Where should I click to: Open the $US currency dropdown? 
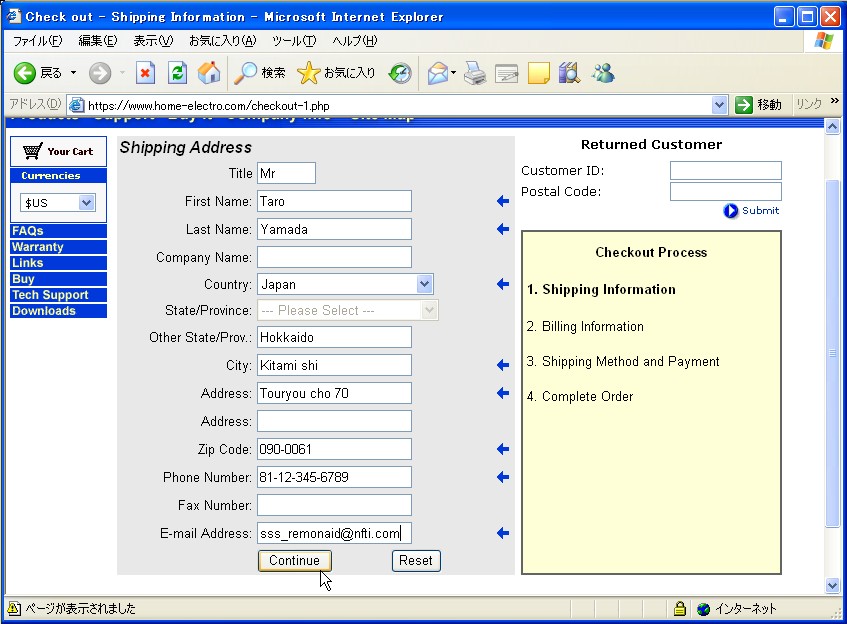(x=86, y=203)
